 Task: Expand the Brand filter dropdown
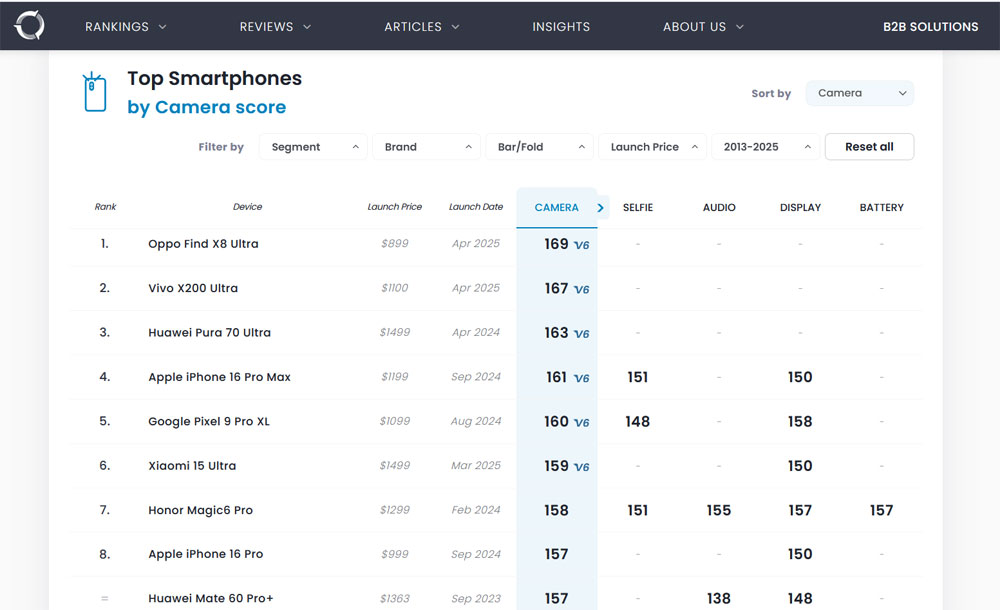(x=426, y=147)
